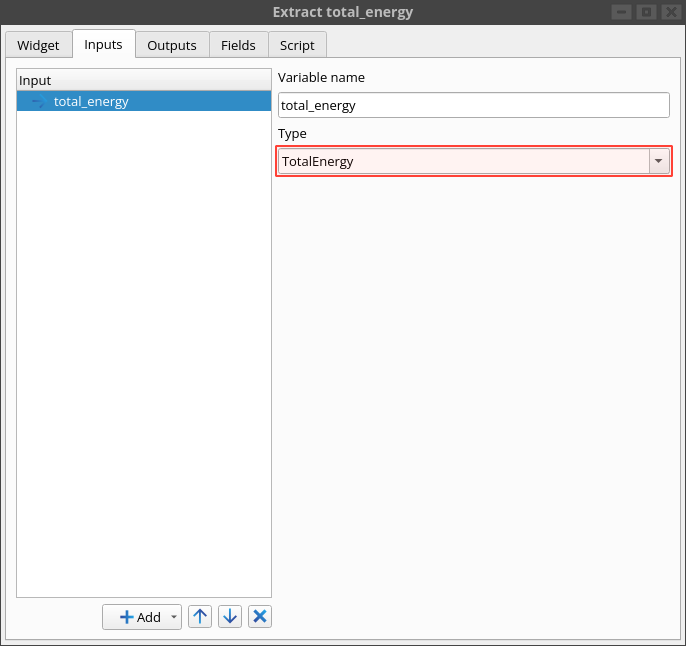Move the selected input down

pyautogui.click(x=230, y=617)
